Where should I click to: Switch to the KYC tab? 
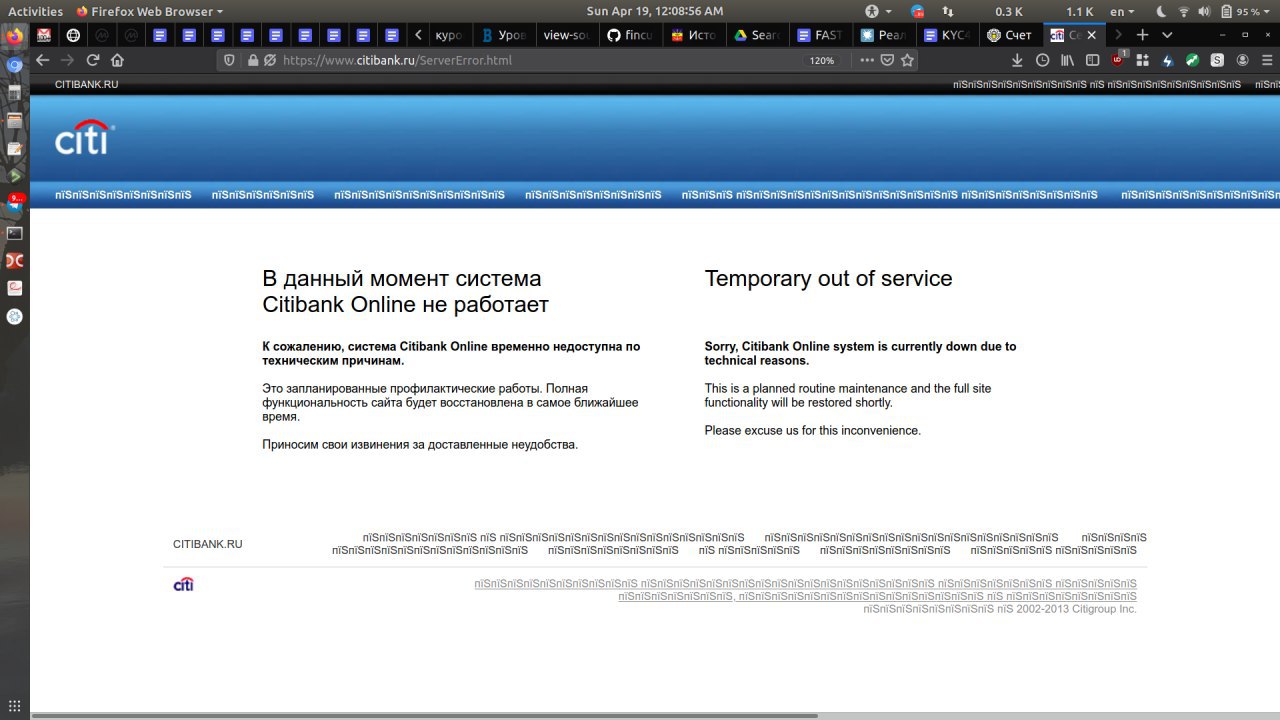[946, 34]
